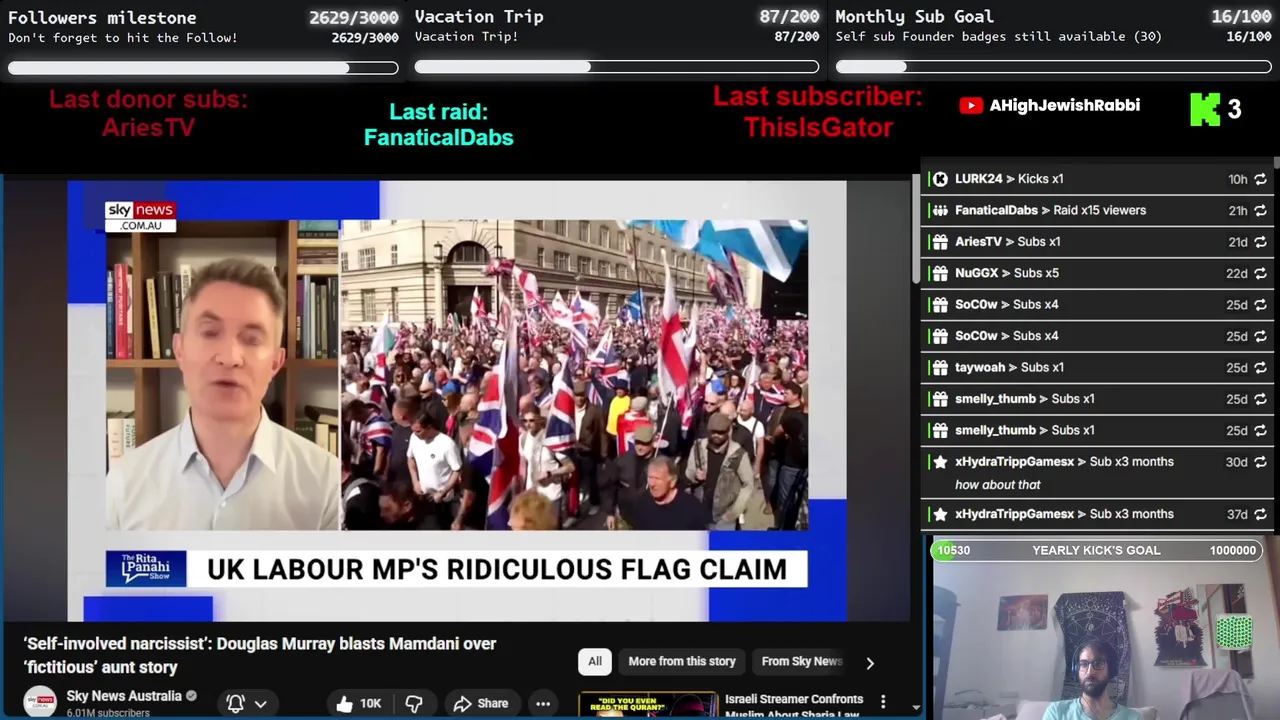
Task: Open the three-dot more actions menu under video
Action: [x=543, y=704]
